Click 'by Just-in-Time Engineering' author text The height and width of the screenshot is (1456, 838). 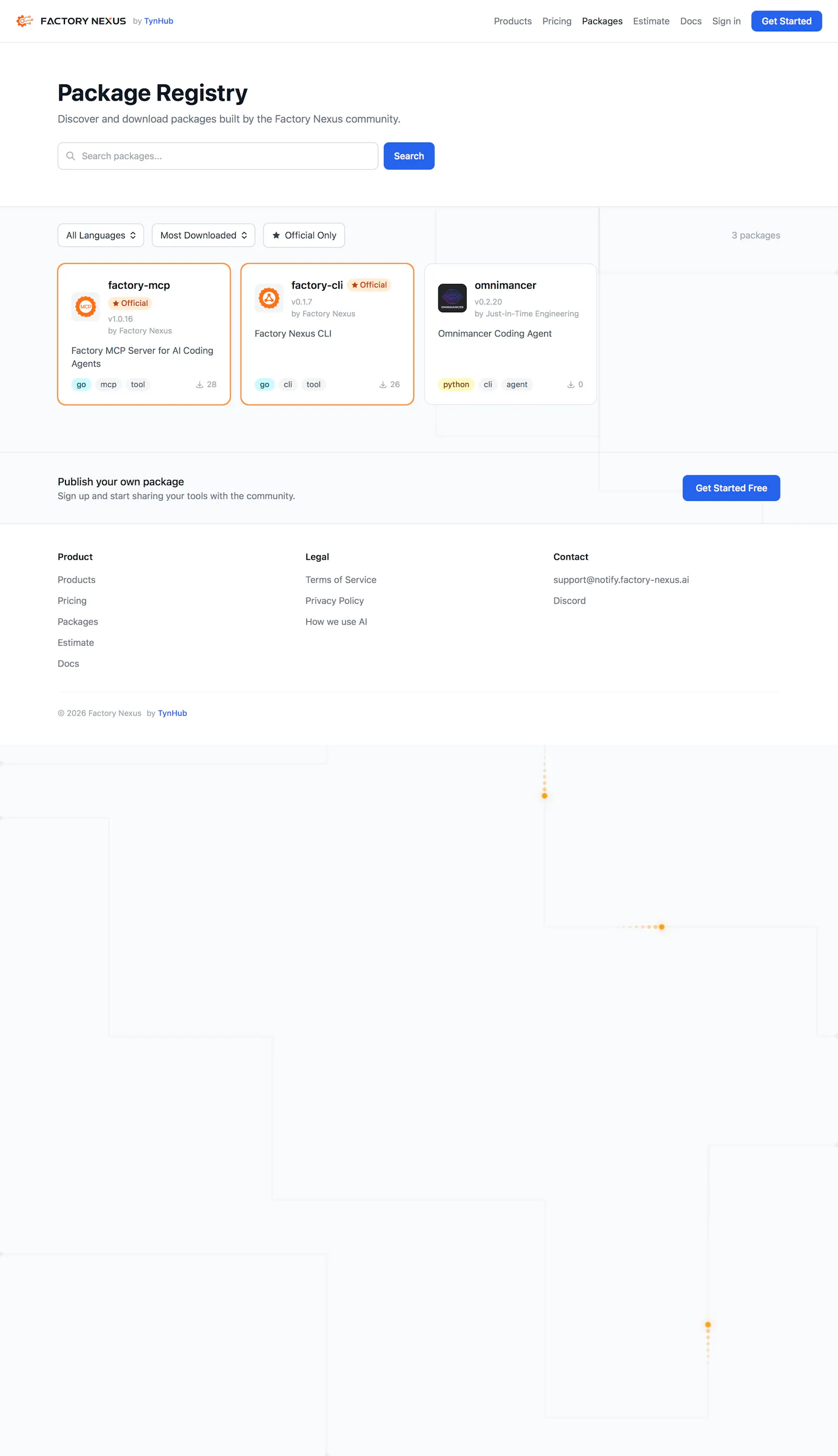click(526, 314)
